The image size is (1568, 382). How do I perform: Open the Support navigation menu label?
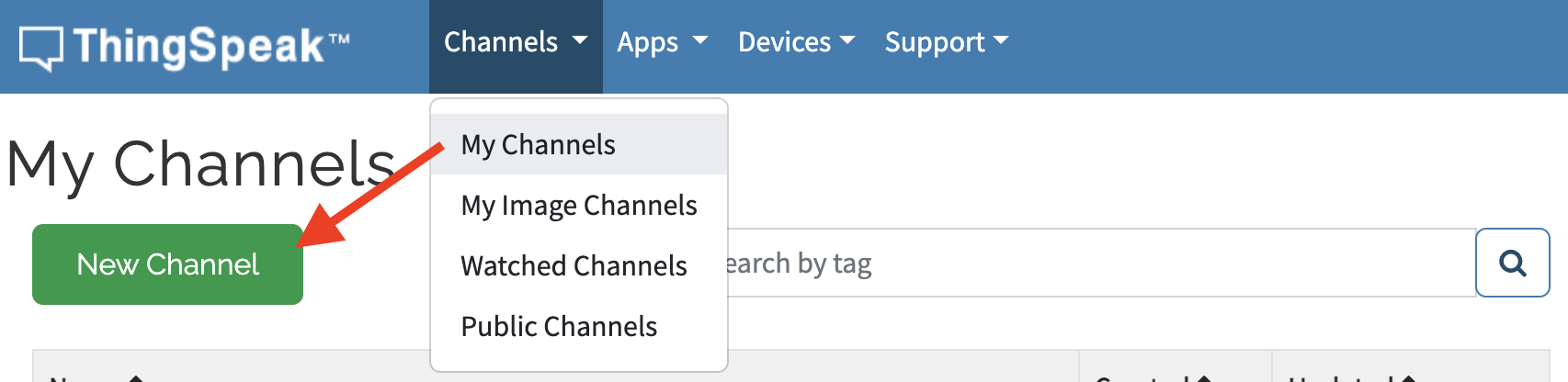coord(934,42)
